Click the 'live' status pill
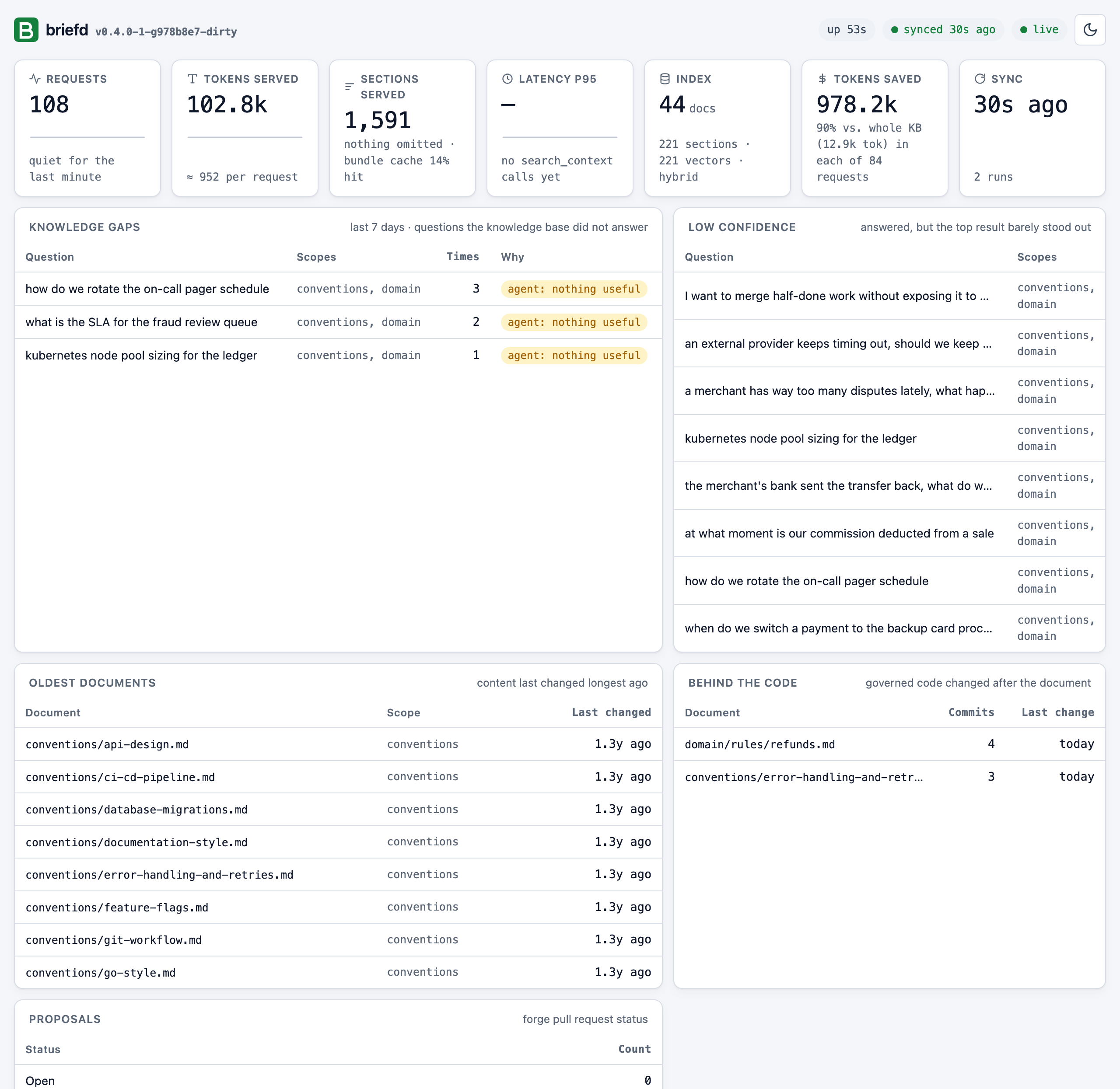Image resolution: width=1120 pixels, height=1089 pixels. 1039,30
